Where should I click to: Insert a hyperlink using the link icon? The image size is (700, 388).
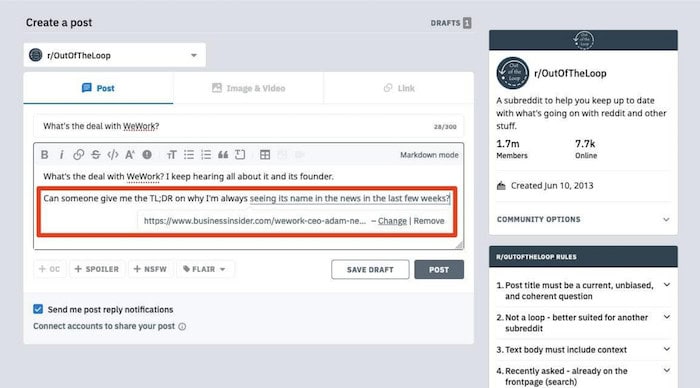79,155
